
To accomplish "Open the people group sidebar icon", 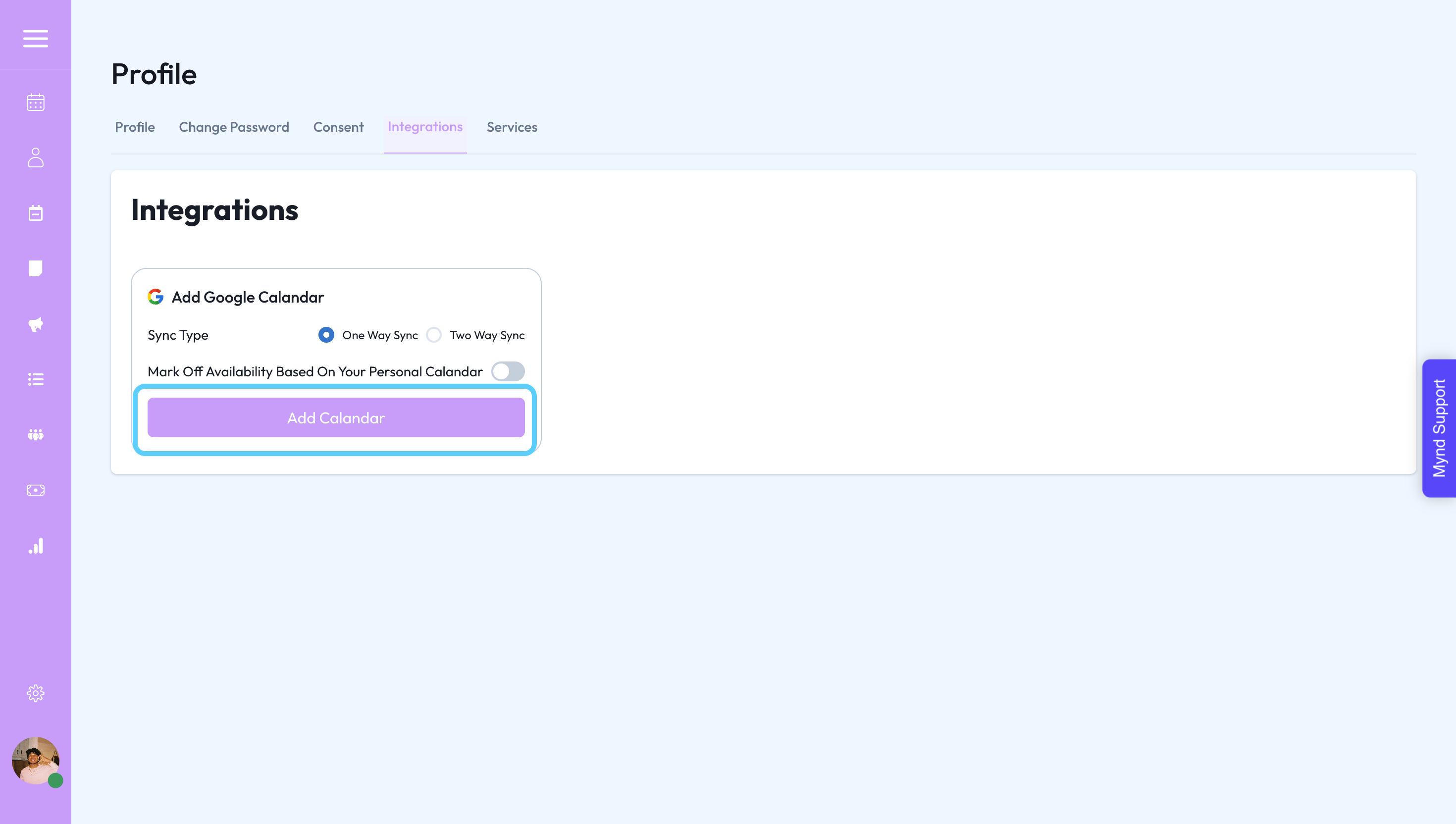I will (35, 435).
